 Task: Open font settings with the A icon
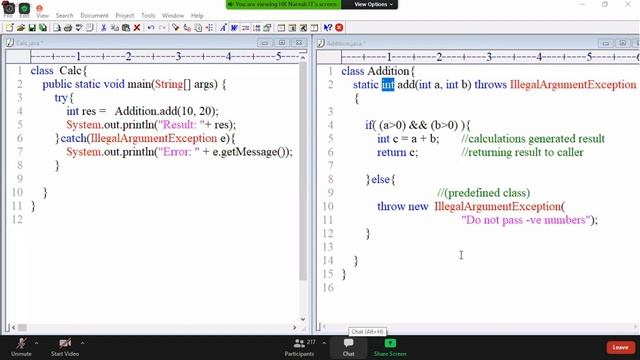pyautogui.click(x=223, y=28)
